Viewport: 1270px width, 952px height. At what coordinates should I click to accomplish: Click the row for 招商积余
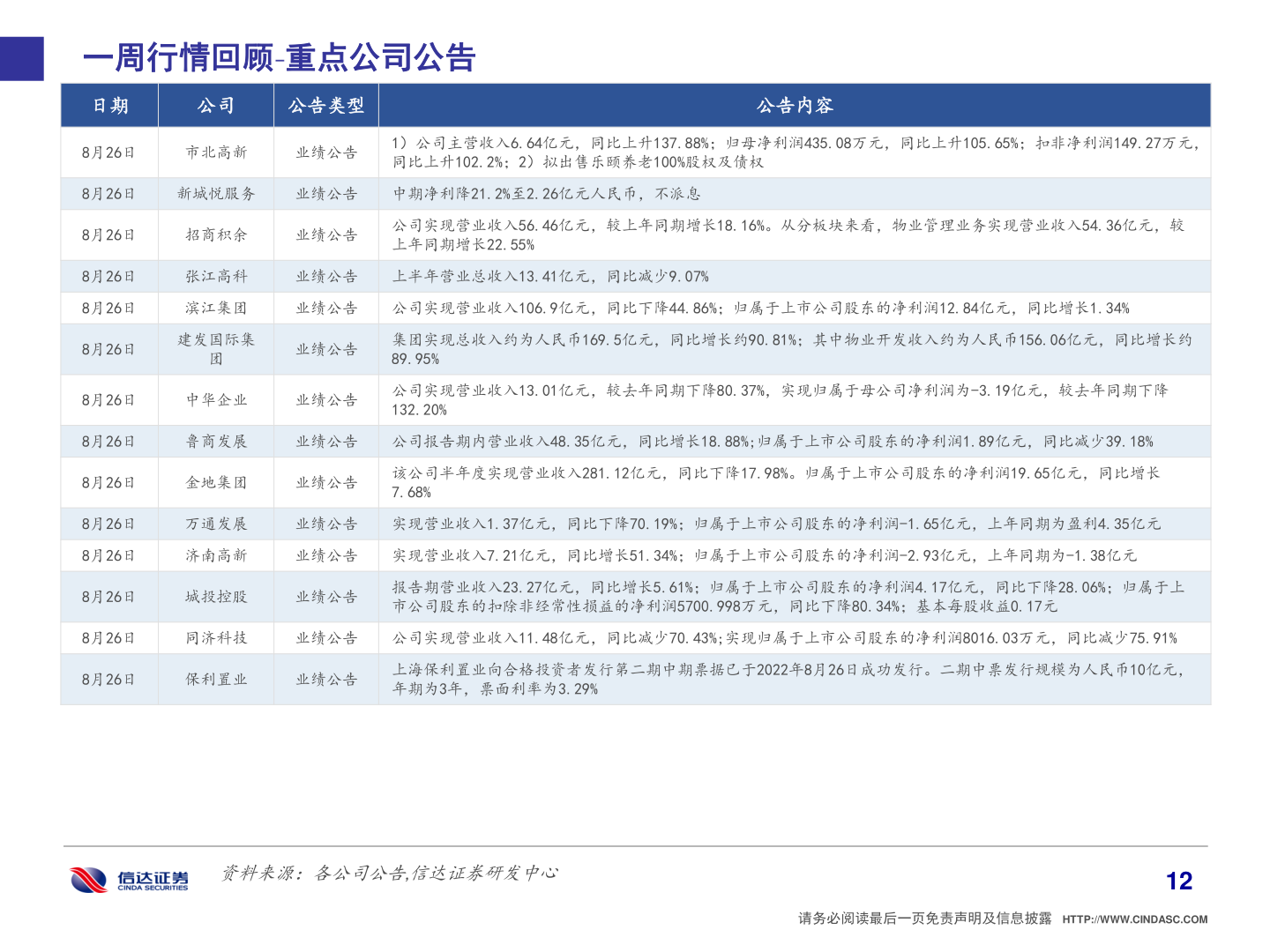(x=215, y=234)
